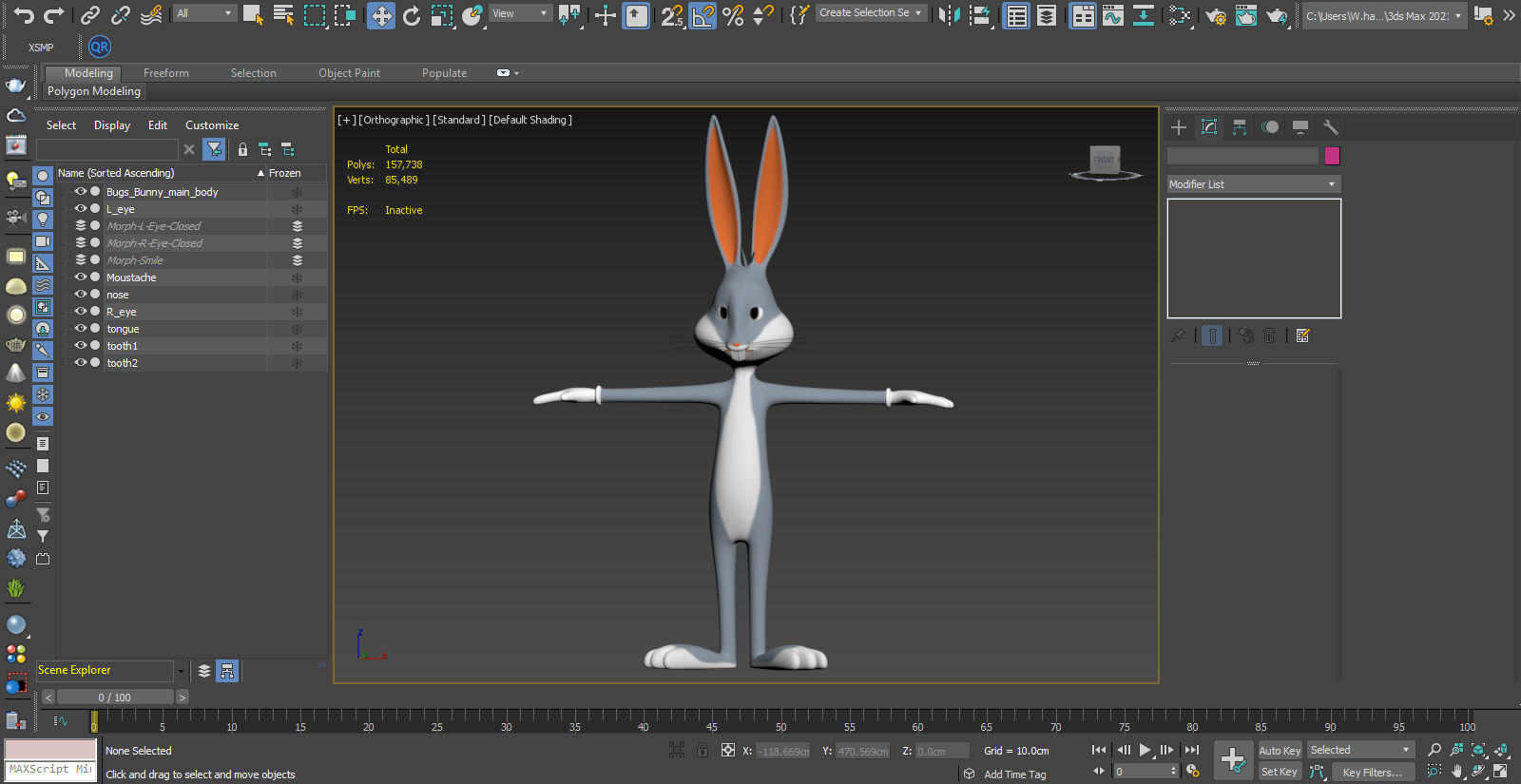The height and width of the screenshot is (784, 1521).
Task: Click the Redo arrow icon
Action: pyautogui.click(x=54, y=14)
